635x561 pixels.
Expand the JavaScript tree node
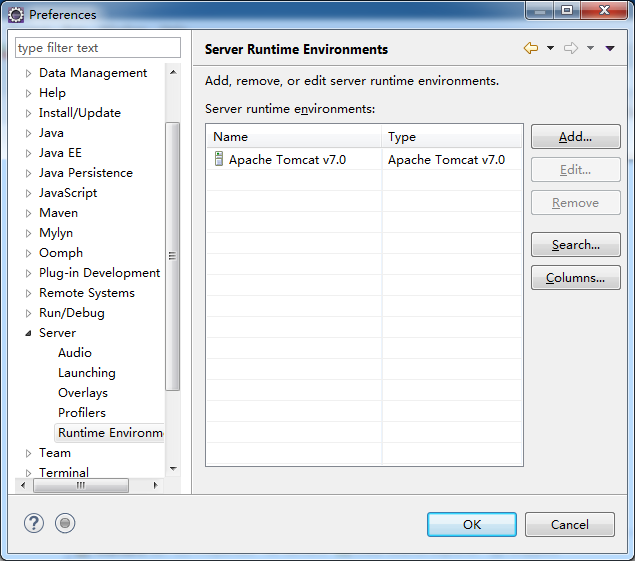[x=28, y=193]
